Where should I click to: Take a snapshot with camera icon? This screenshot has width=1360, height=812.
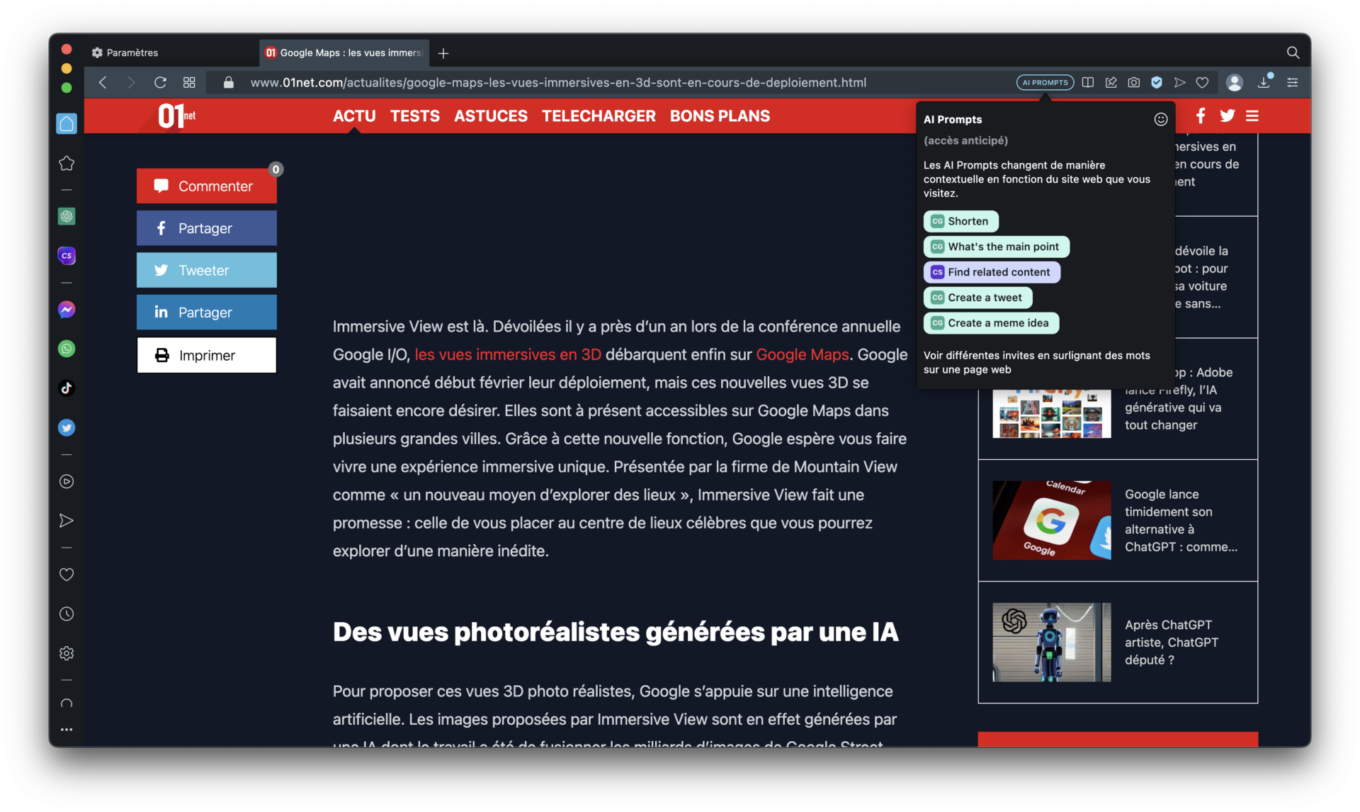pyautogui.click(x=1134, y=82)
